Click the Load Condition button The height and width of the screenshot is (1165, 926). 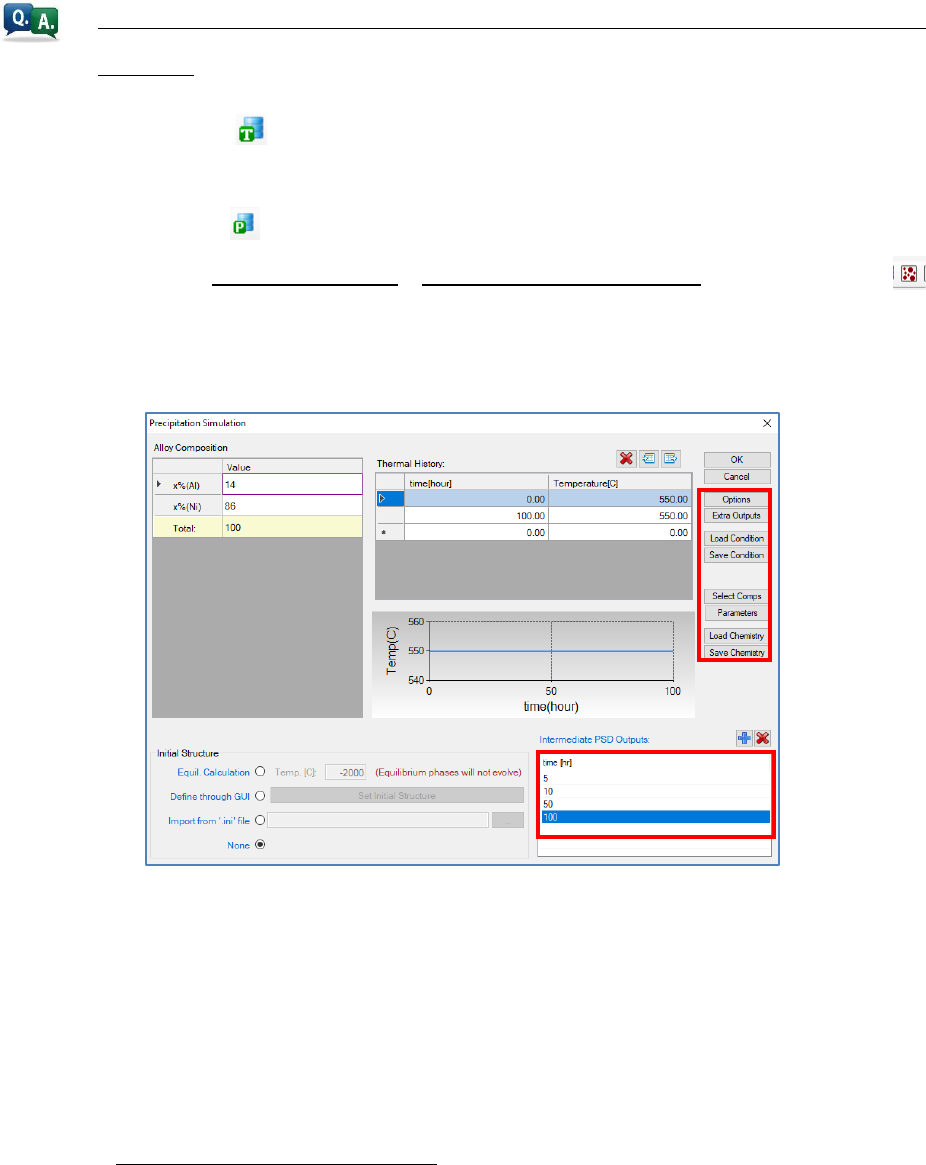(x=736, y=538)
